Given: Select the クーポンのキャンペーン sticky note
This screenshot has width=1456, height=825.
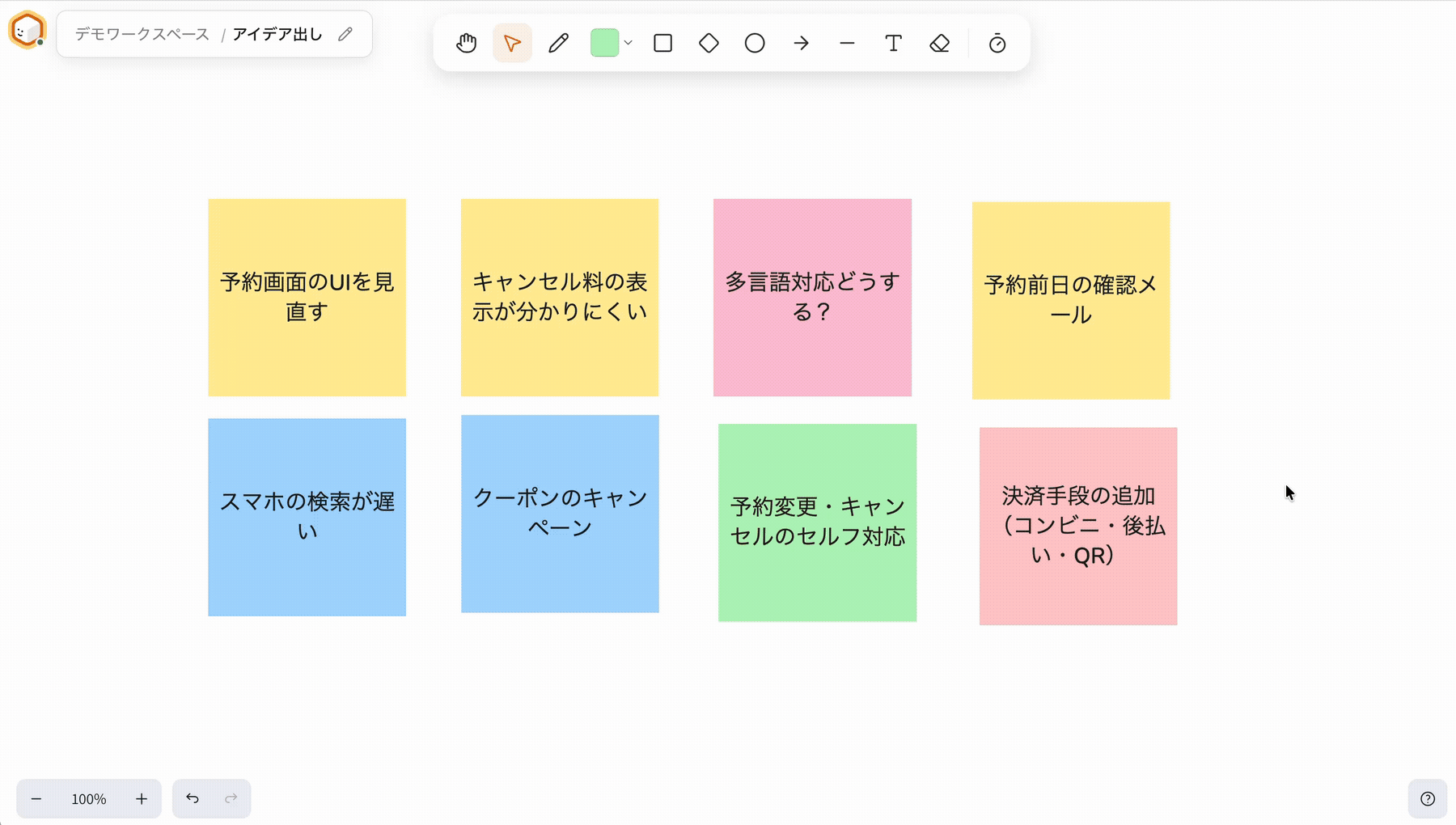Looking at the screenshot, I should [x=560, y=514].
